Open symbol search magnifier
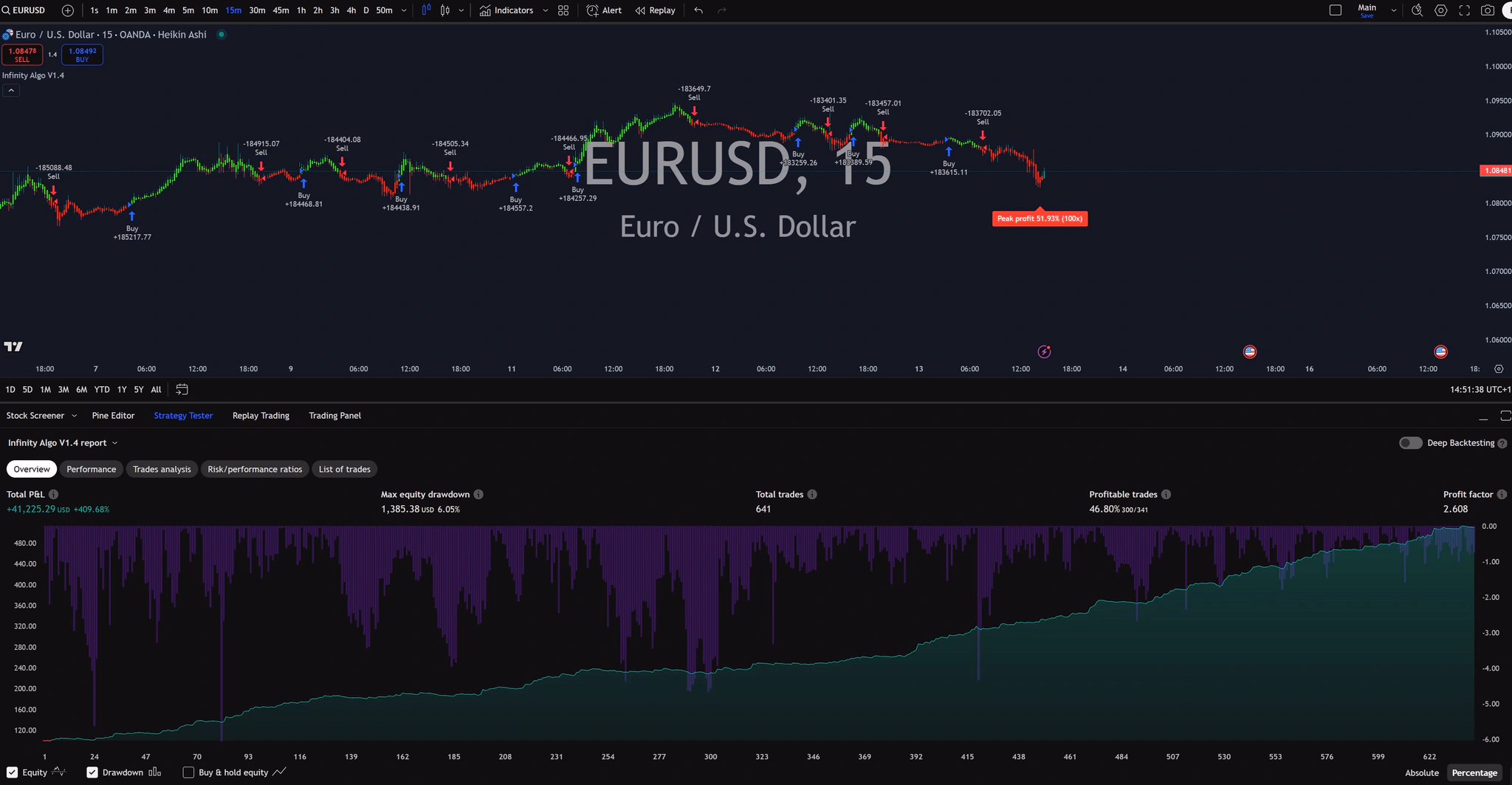This screenshot has height=785, width=1512. click(7, 10)
